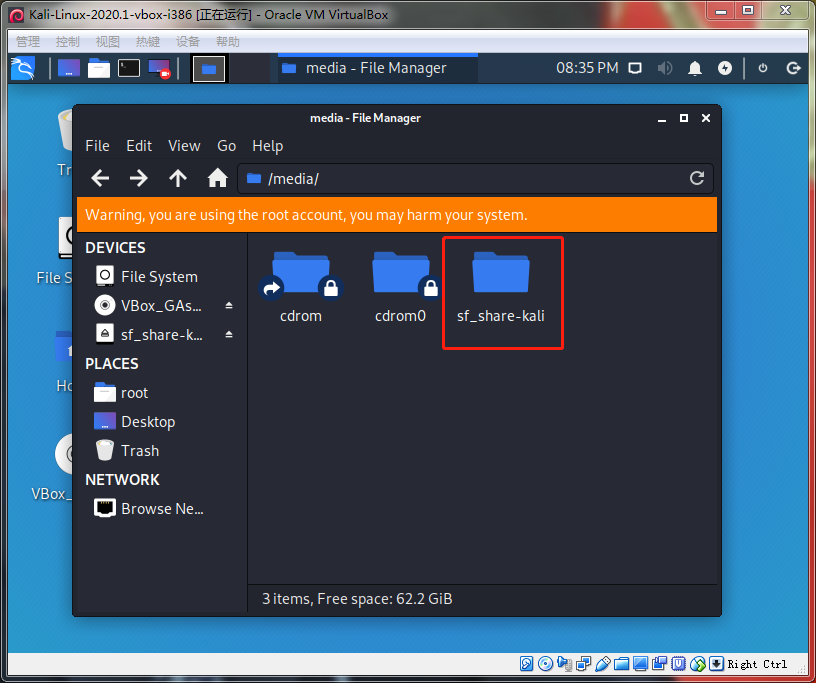Click the log out icon in the panel
Viewport: 816px width, 683px height.
(793, 68)
